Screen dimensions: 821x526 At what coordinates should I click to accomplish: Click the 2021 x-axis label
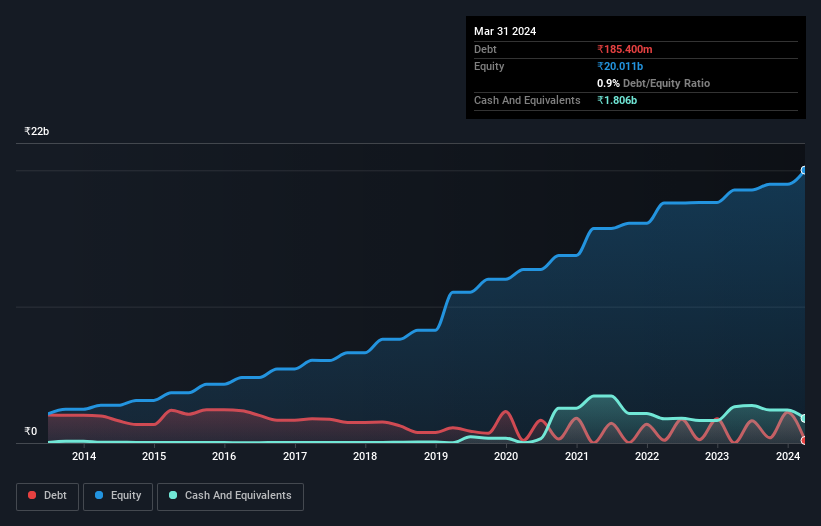click(576, 456)
